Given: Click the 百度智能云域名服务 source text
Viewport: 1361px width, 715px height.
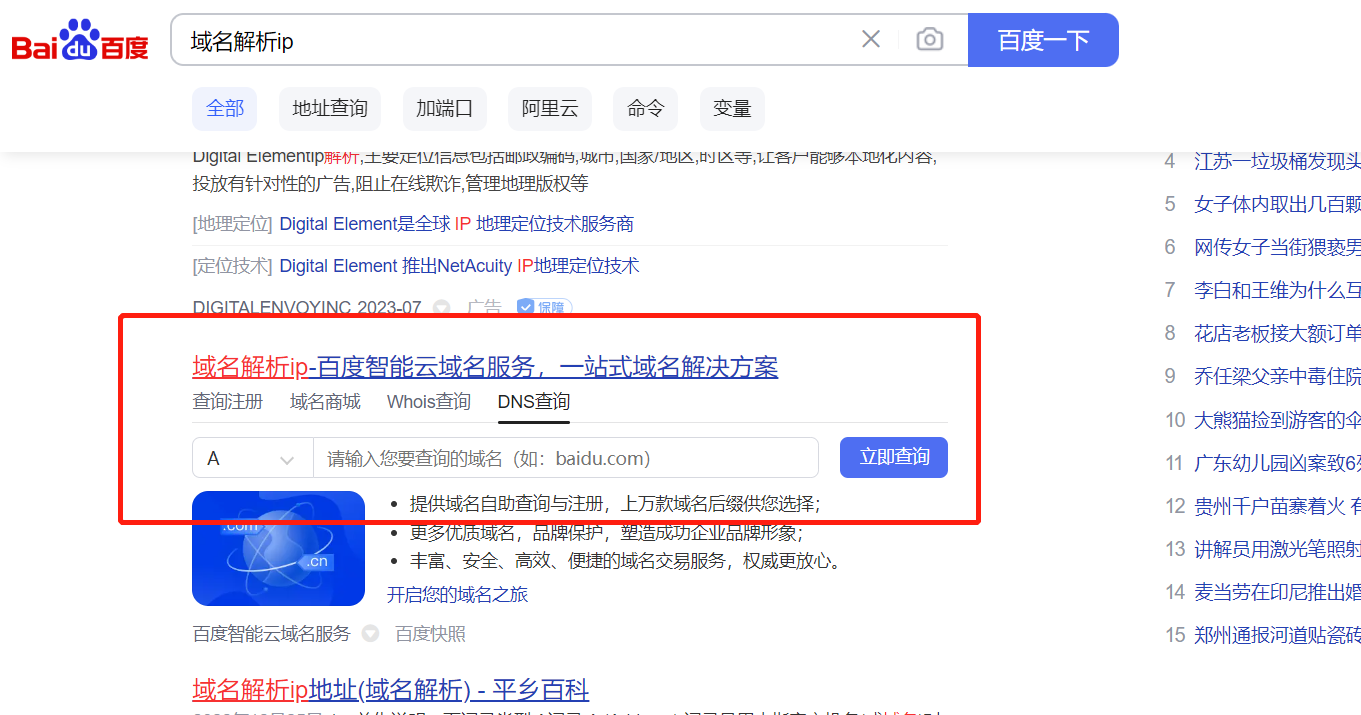Looking at the screenshot, I should click(x=272, y=634).
